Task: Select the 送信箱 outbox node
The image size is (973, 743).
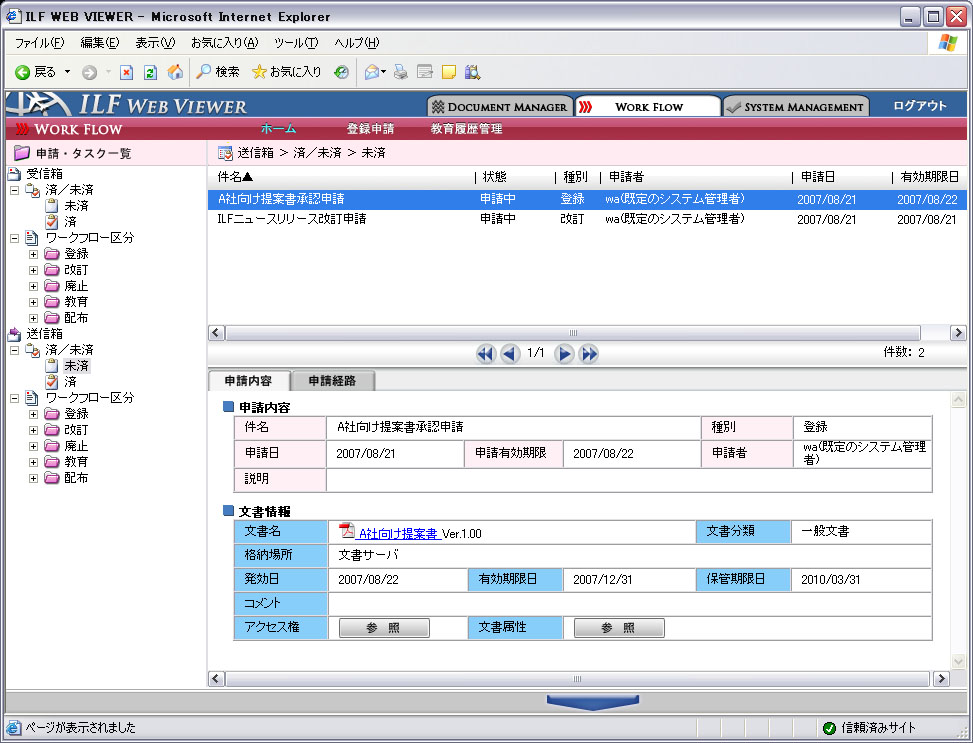Action: 45,334
